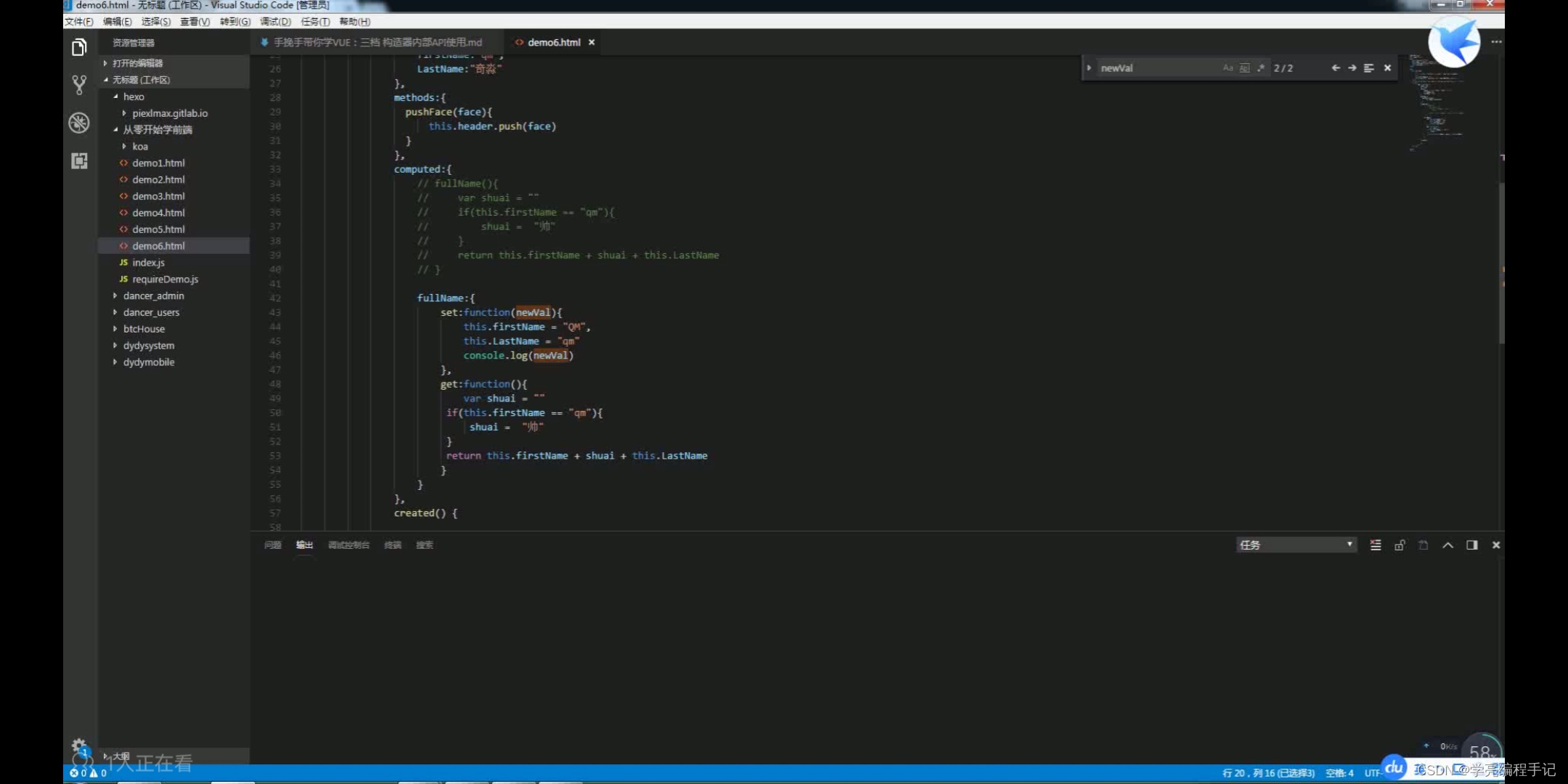Open demo1.html in explorer

click(174, 163)
